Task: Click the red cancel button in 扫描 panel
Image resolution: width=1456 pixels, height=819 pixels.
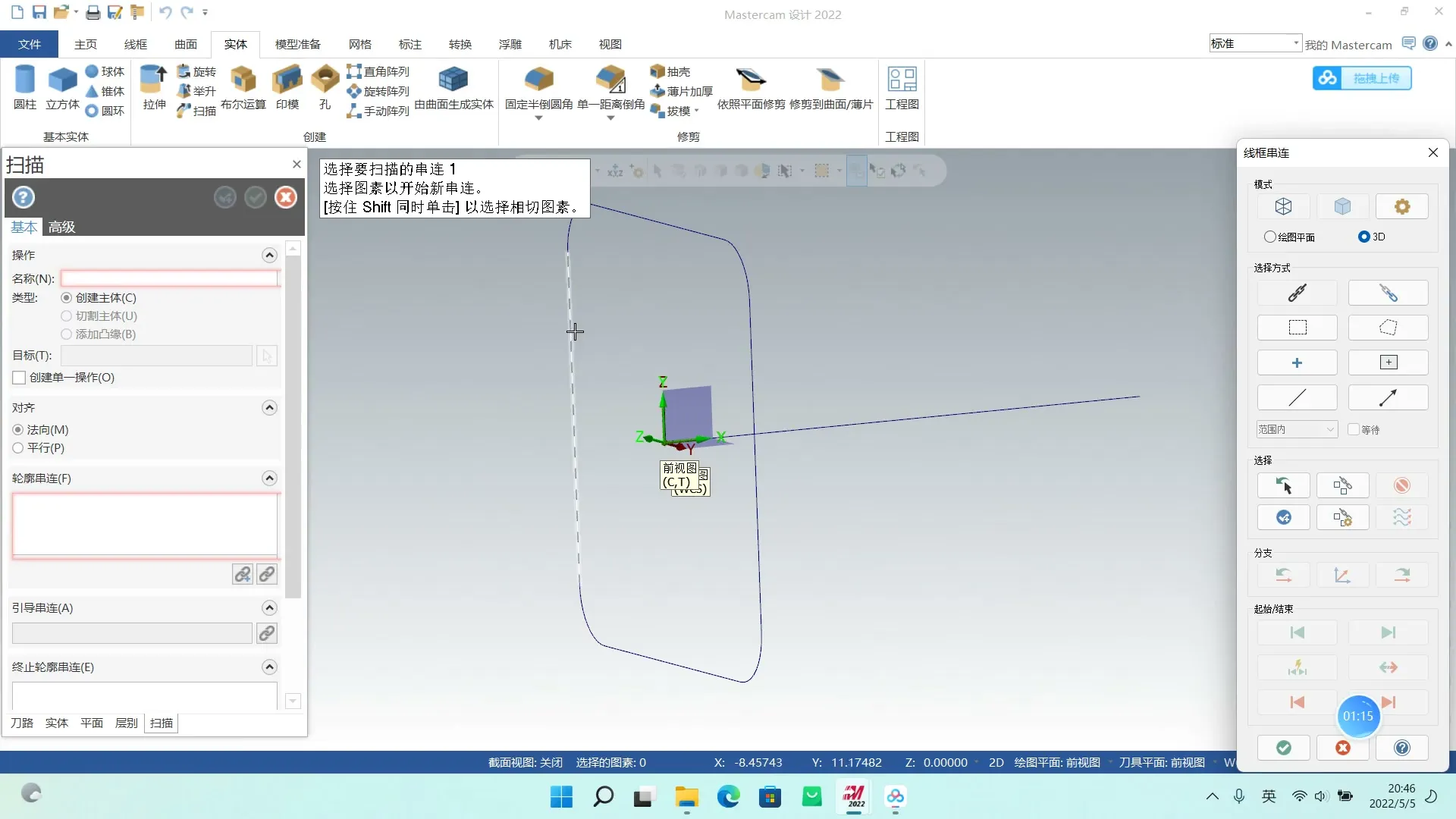Action: pyautogui.click(x=286, y=198)
